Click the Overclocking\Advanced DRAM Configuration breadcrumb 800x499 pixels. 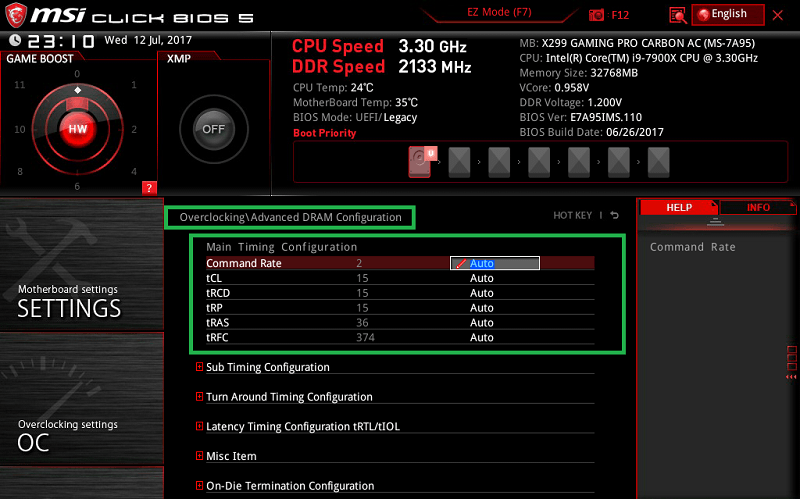[290, 217]
